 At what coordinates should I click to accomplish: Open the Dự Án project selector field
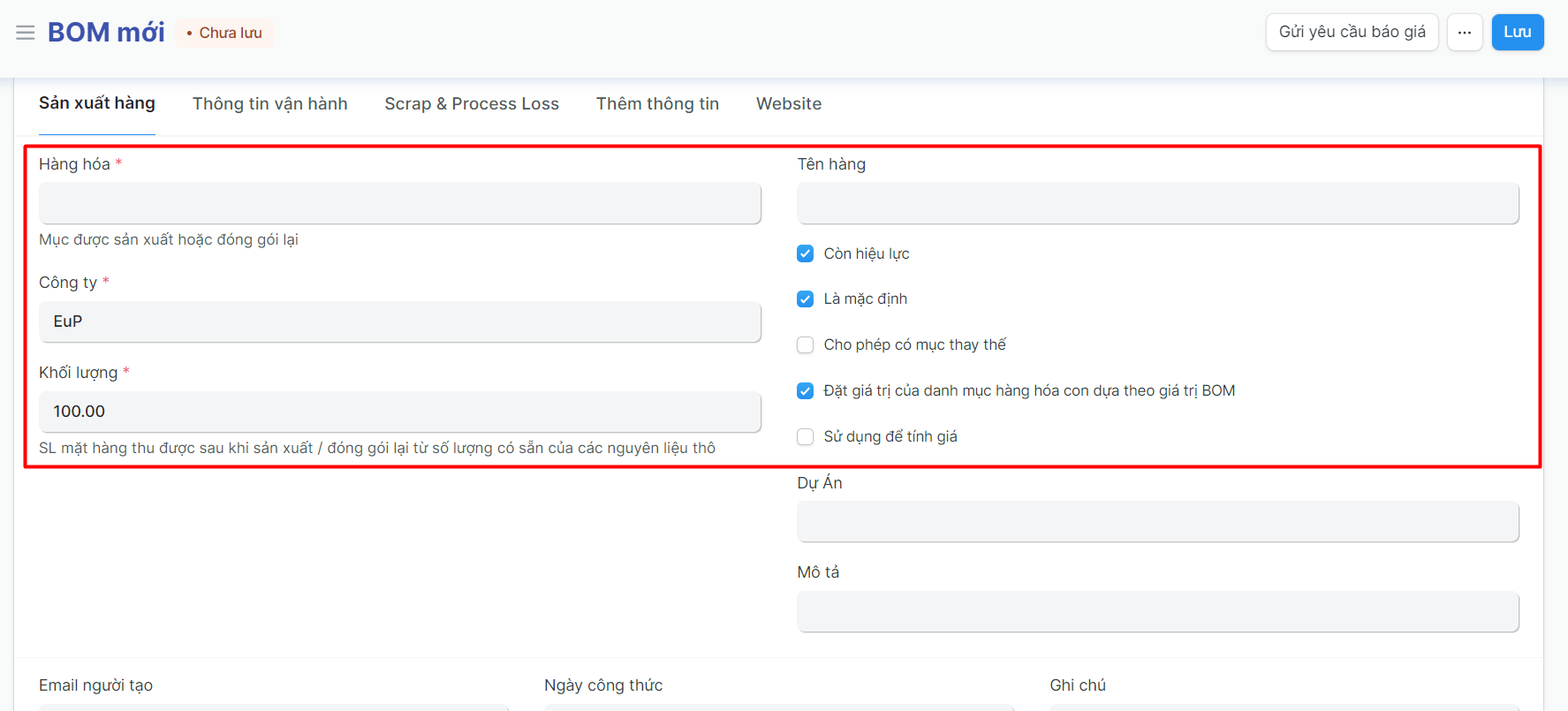tap(1157, 522)
